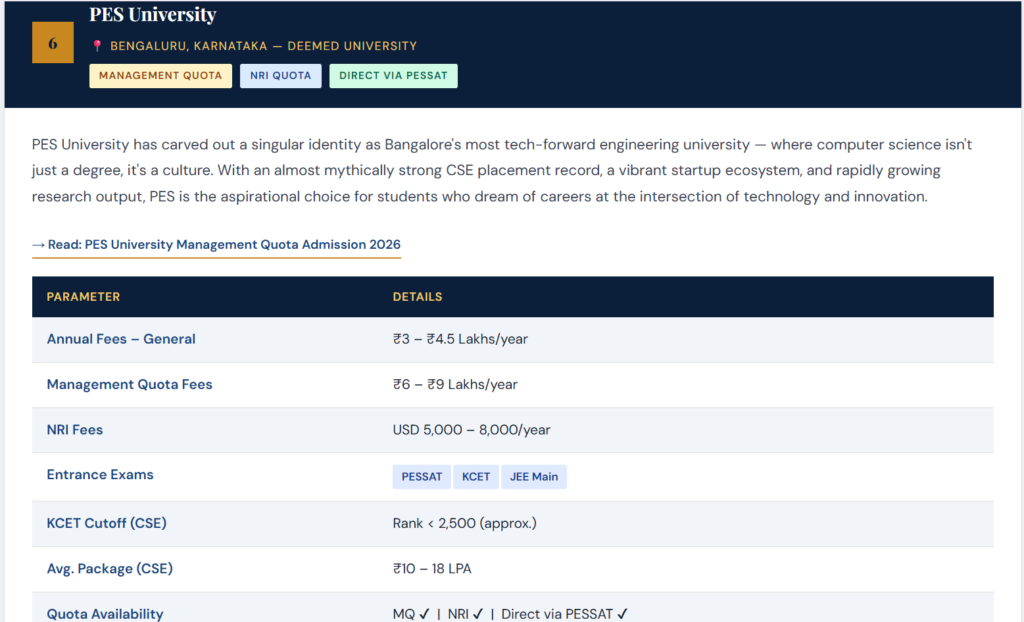Screen dimensions: 1024x622
Task: Click the JEE Main entrance exam chip
Action: point(534,476)
